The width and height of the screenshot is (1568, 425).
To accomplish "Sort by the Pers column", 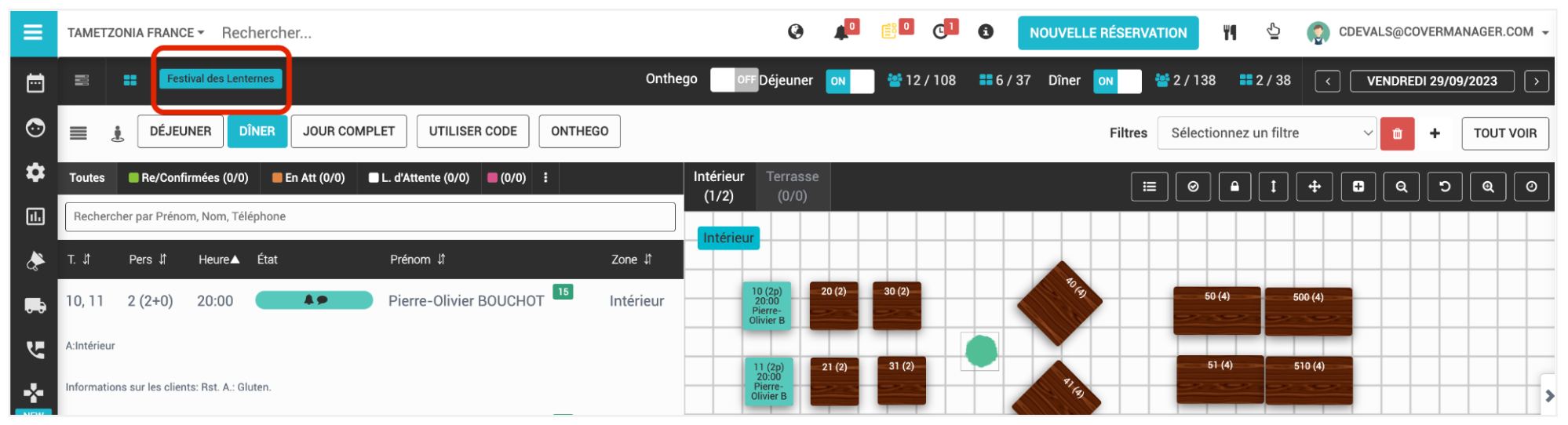I will [x=148, y=260].
